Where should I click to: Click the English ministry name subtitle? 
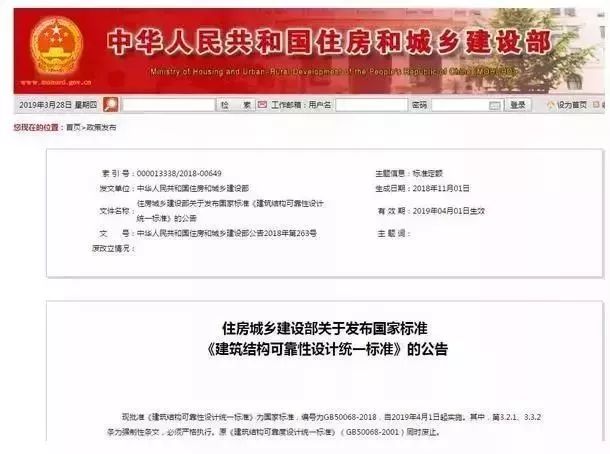point(333,72)
